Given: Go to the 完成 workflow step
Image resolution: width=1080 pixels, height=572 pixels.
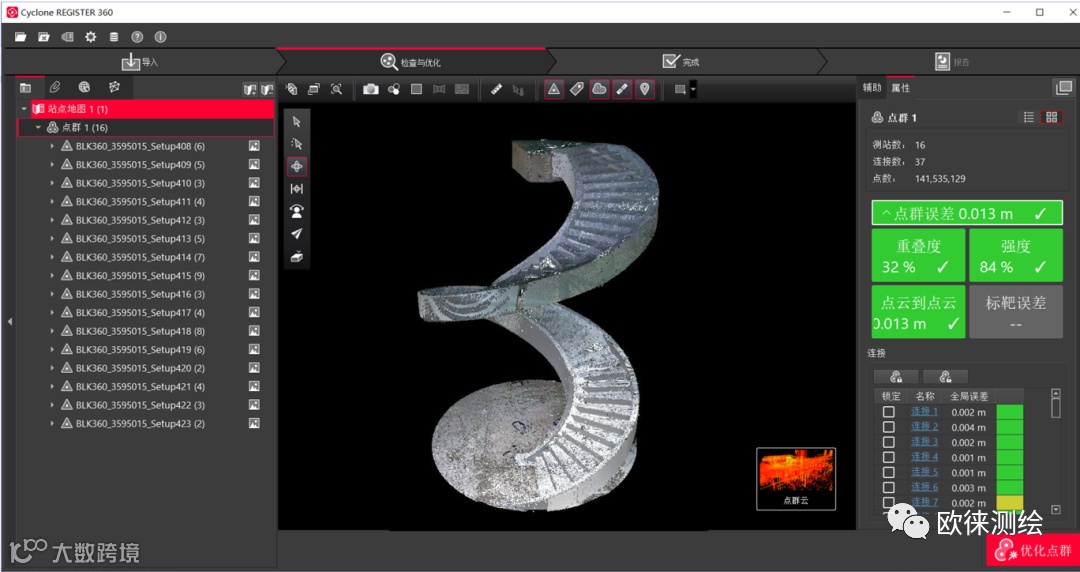Looking at the screenshot, I should coord(681,62).
